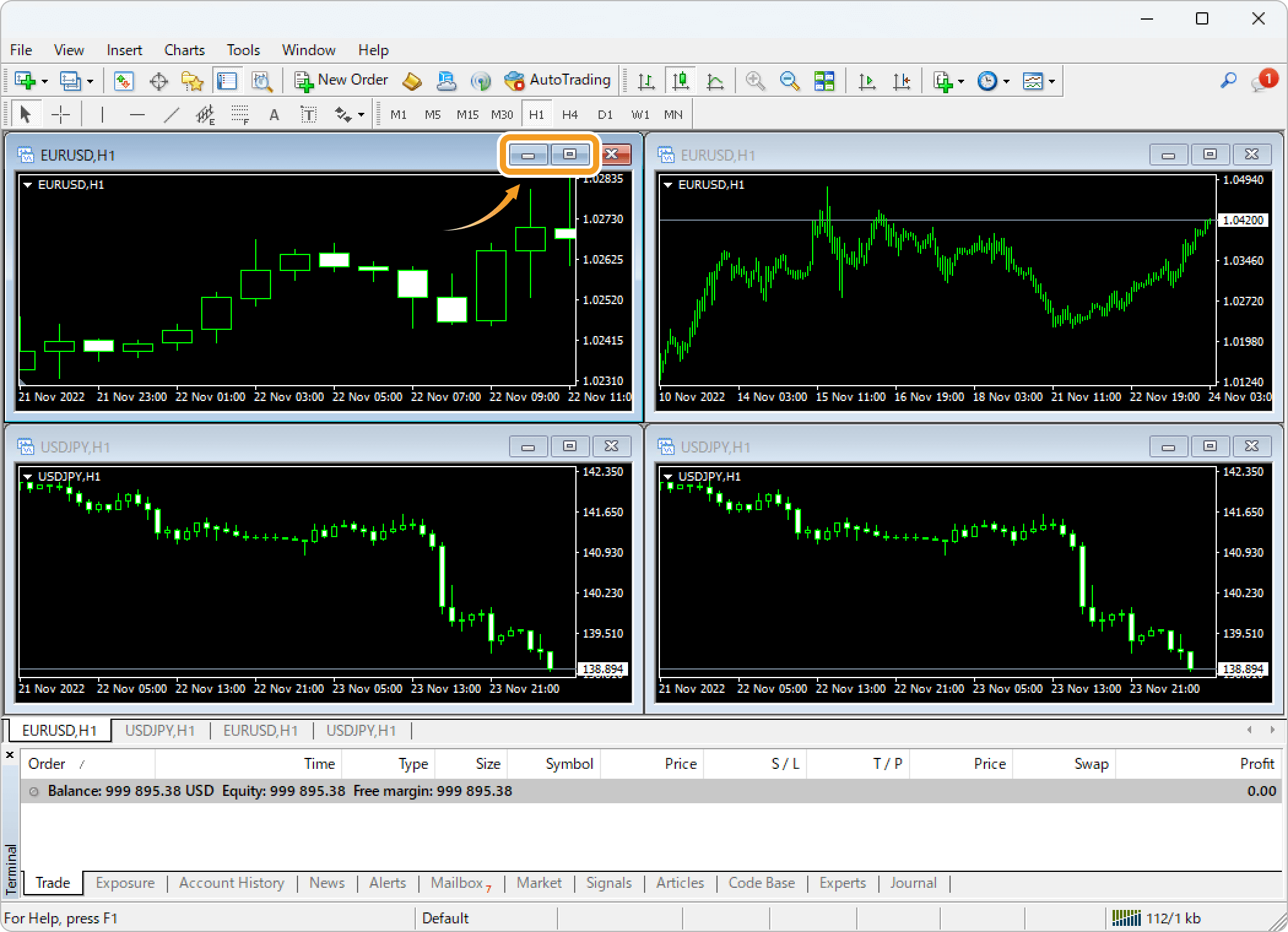Open the Indicators dropdown arrow

(961, 82)
